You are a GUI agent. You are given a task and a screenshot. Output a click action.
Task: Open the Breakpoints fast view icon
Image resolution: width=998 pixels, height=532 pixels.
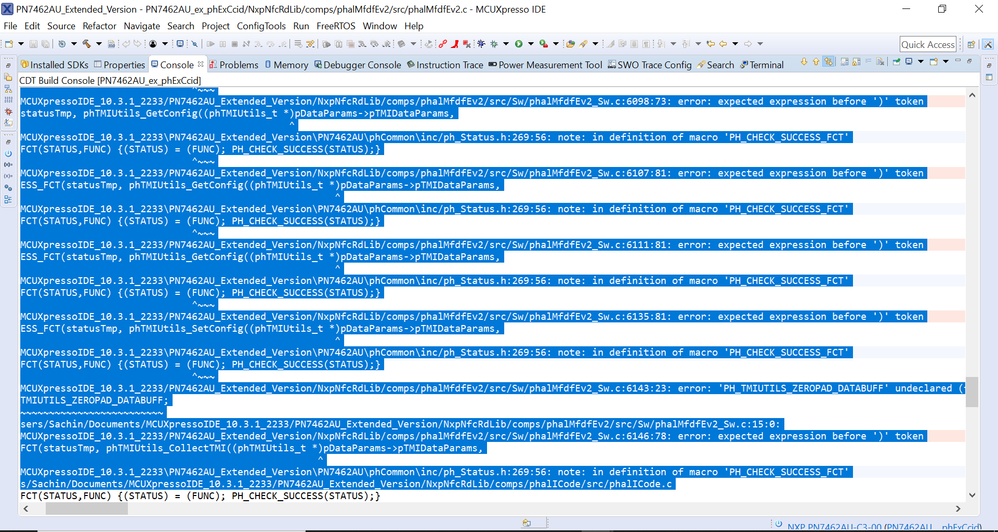pos(8,188)
